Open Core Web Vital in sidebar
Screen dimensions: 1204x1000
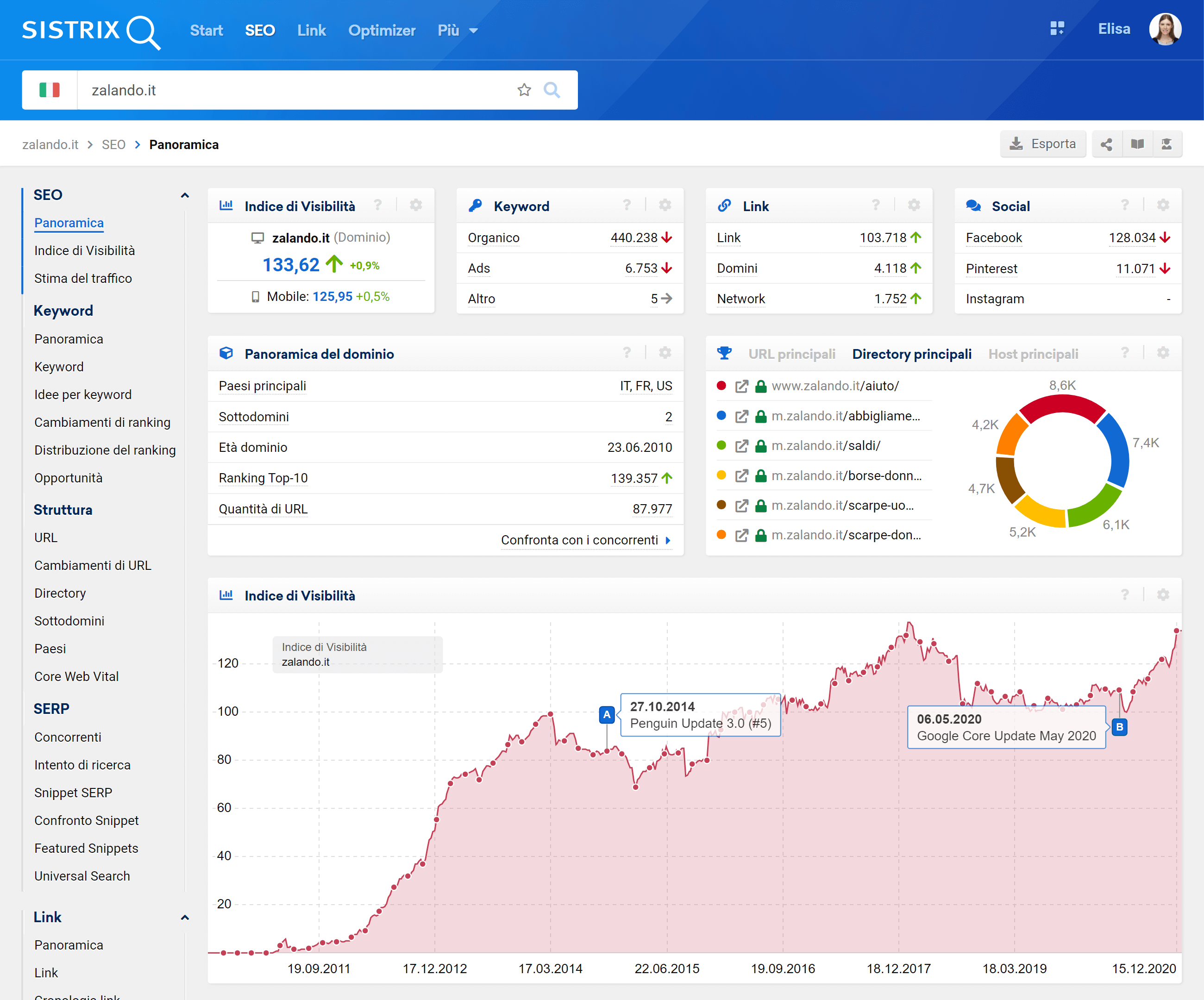76,677
